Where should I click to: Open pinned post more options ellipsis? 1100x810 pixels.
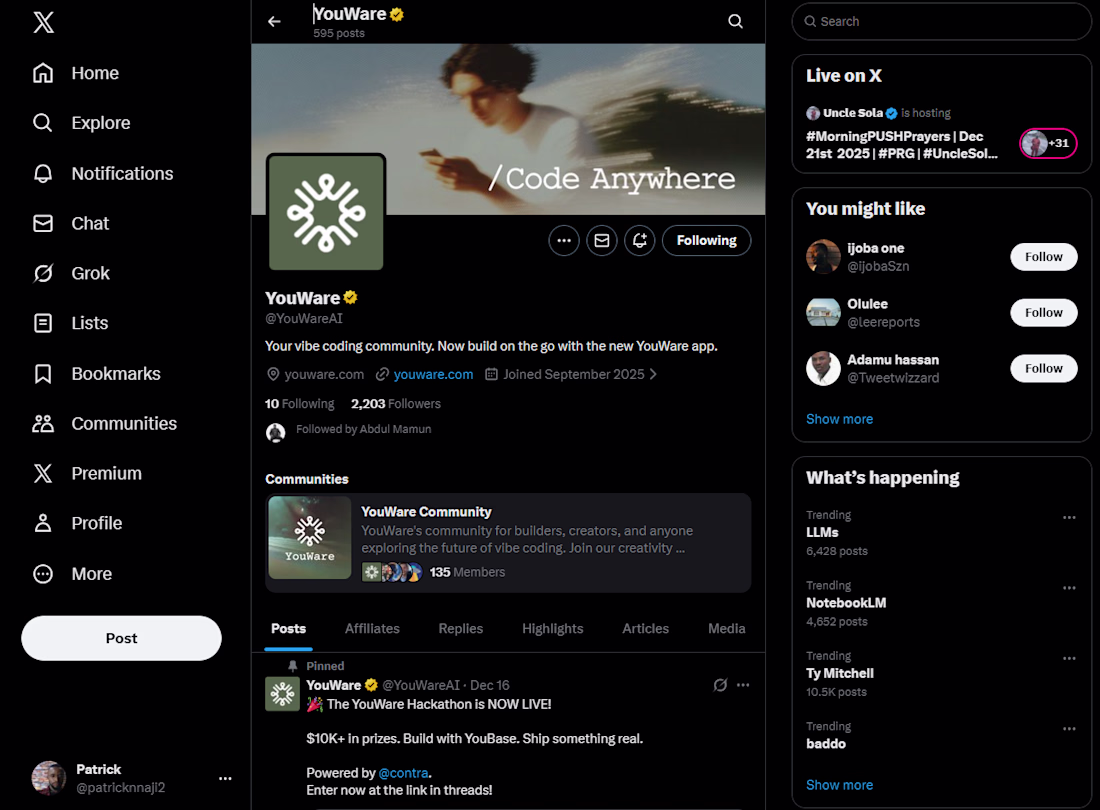tap(743, 685)
